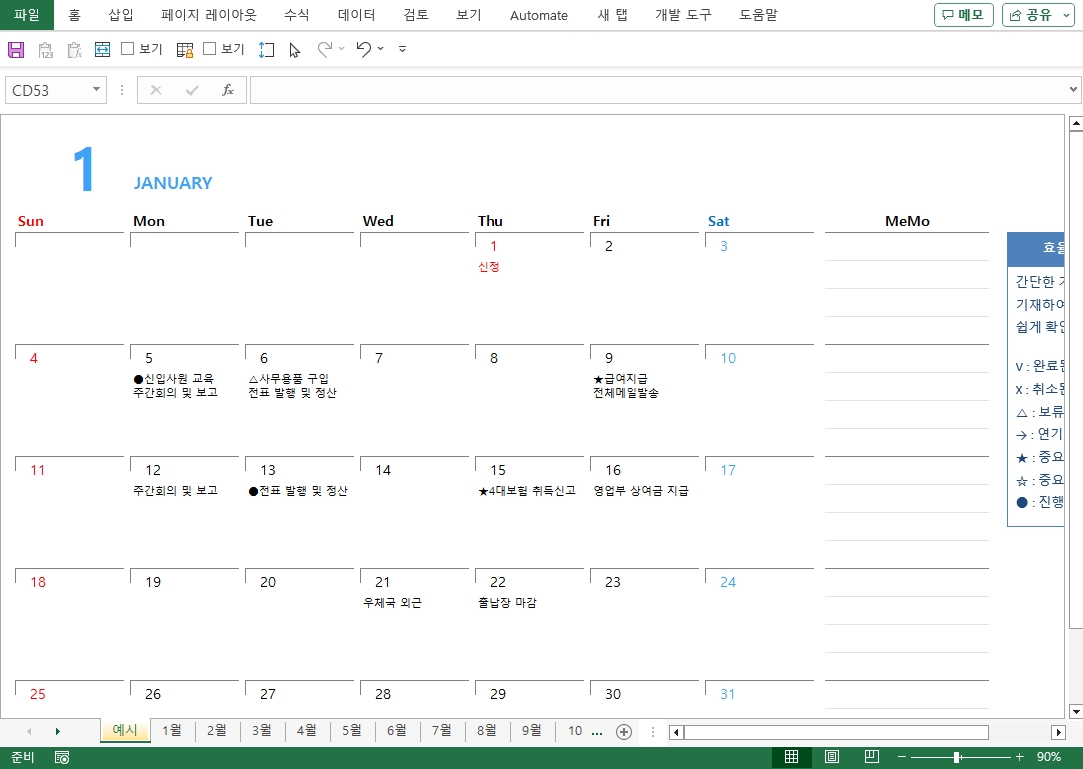Click the 공유 share button
1083x769 pixels.
1037,15
